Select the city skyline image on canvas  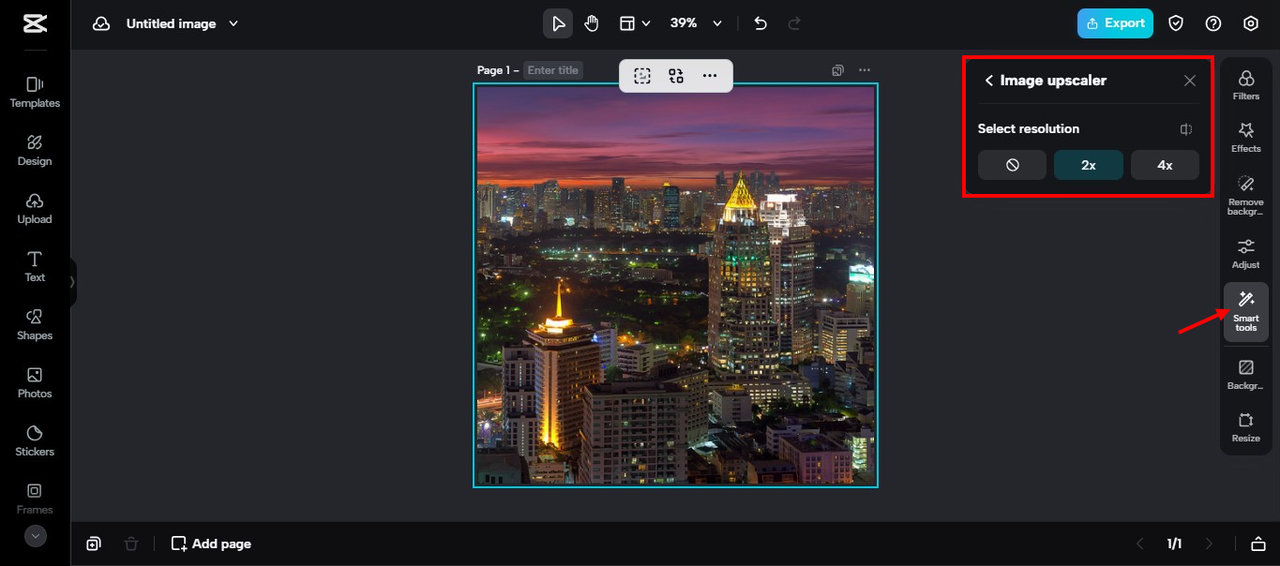coord(675,285)
